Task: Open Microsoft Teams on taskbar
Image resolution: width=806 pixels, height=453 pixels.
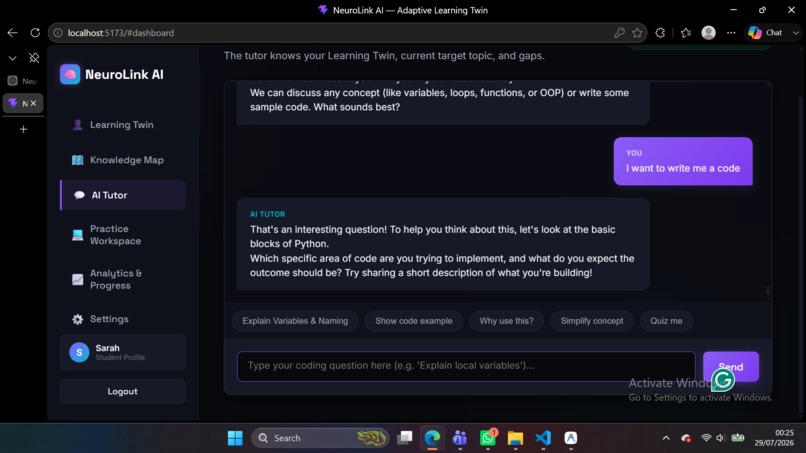Action: tap(460, 438)
